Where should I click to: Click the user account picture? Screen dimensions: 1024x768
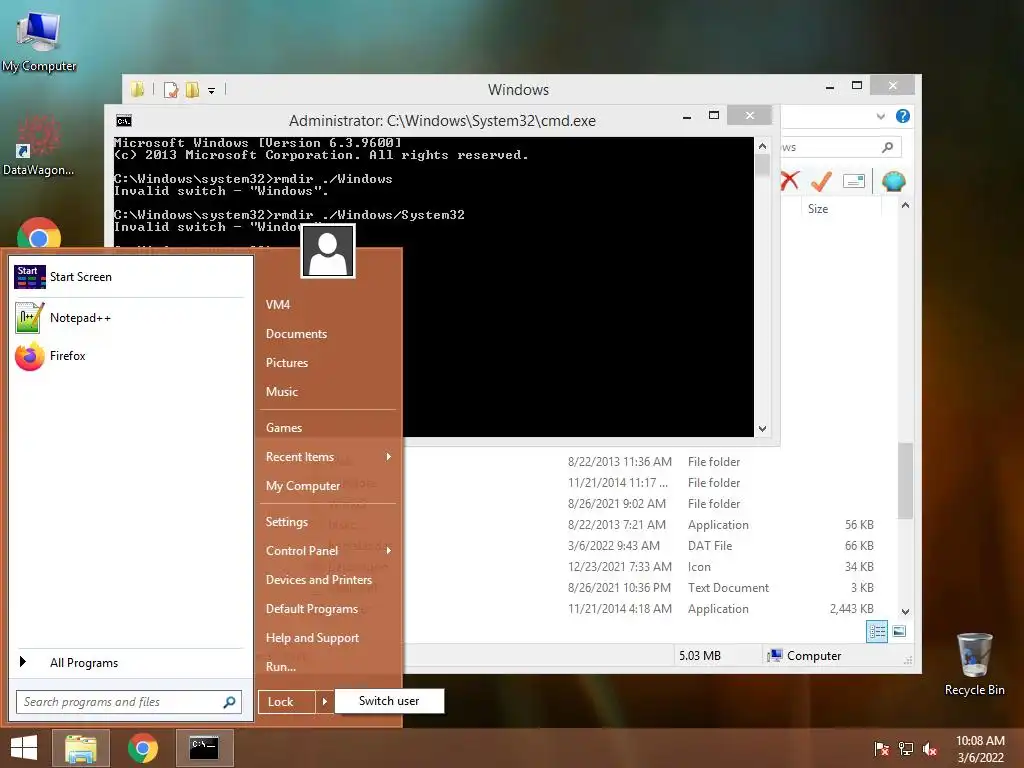[x=328, y=251]
